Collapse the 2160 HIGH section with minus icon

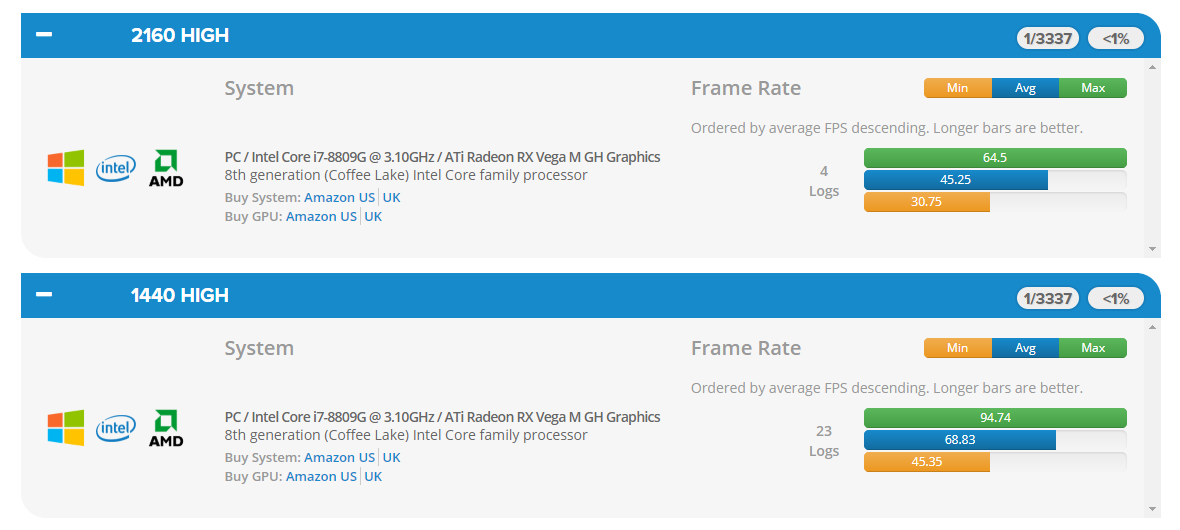[44, 35]
